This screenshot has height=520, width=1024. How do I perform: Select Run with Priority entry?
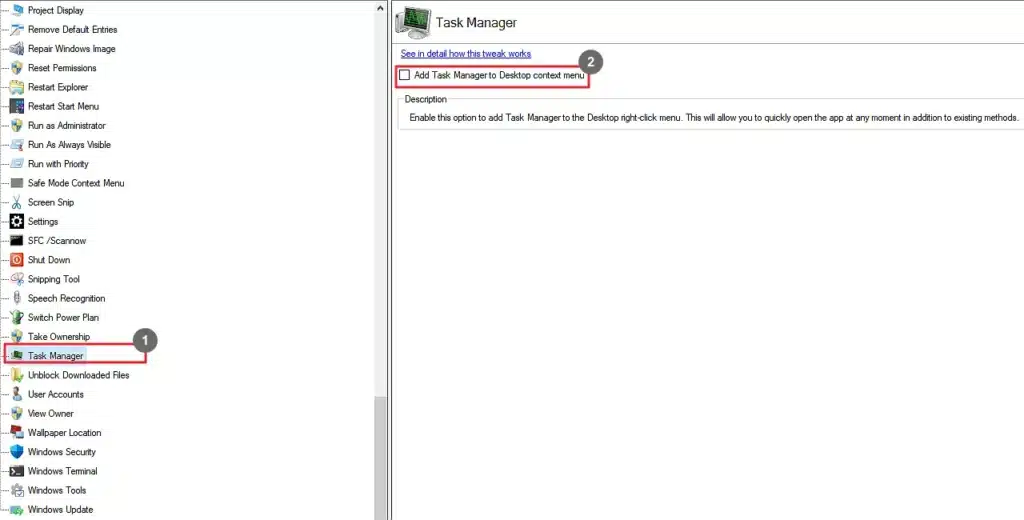coord(58,164)
